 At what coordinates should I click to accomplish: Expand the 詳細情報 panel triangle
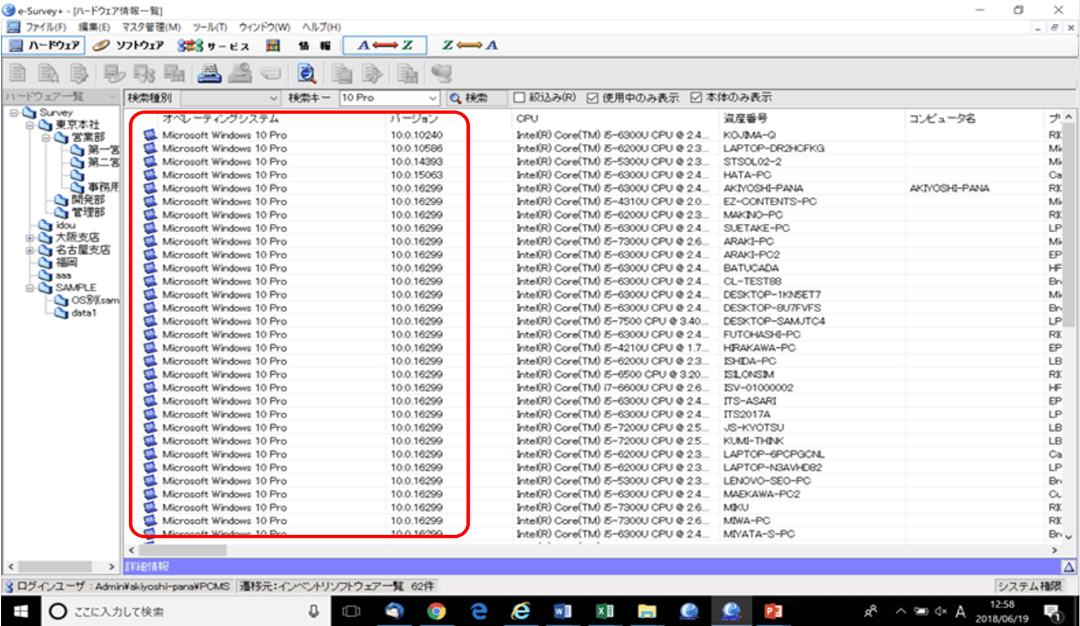(x=1068, y=567)
